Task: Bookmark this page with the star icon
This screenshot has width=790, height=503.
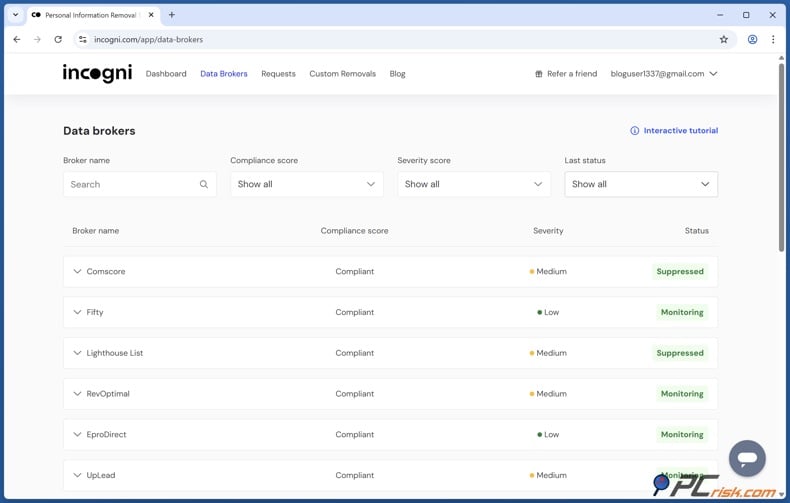Action: pyautogui.click(x=724, y=40)
